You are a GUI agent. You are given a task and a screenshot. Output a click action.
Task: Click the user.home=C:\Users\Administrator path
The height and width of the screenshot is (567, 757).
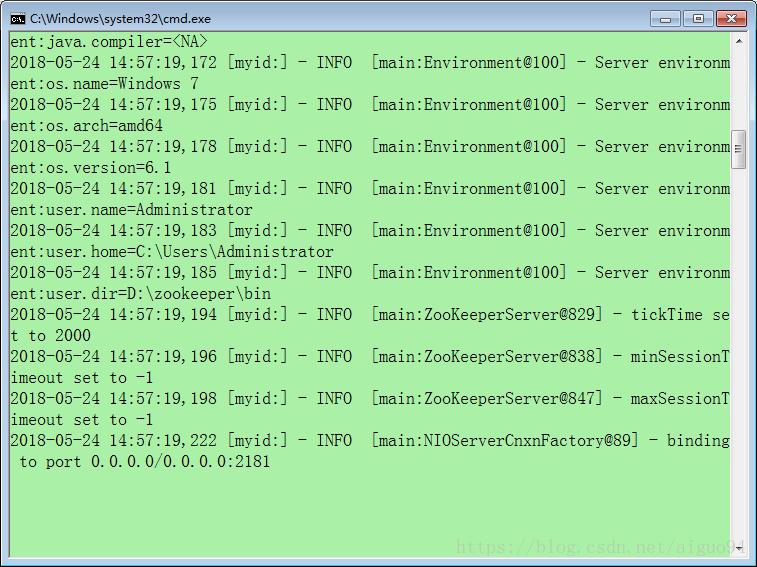pyautogui.click(x=172, y=252)
